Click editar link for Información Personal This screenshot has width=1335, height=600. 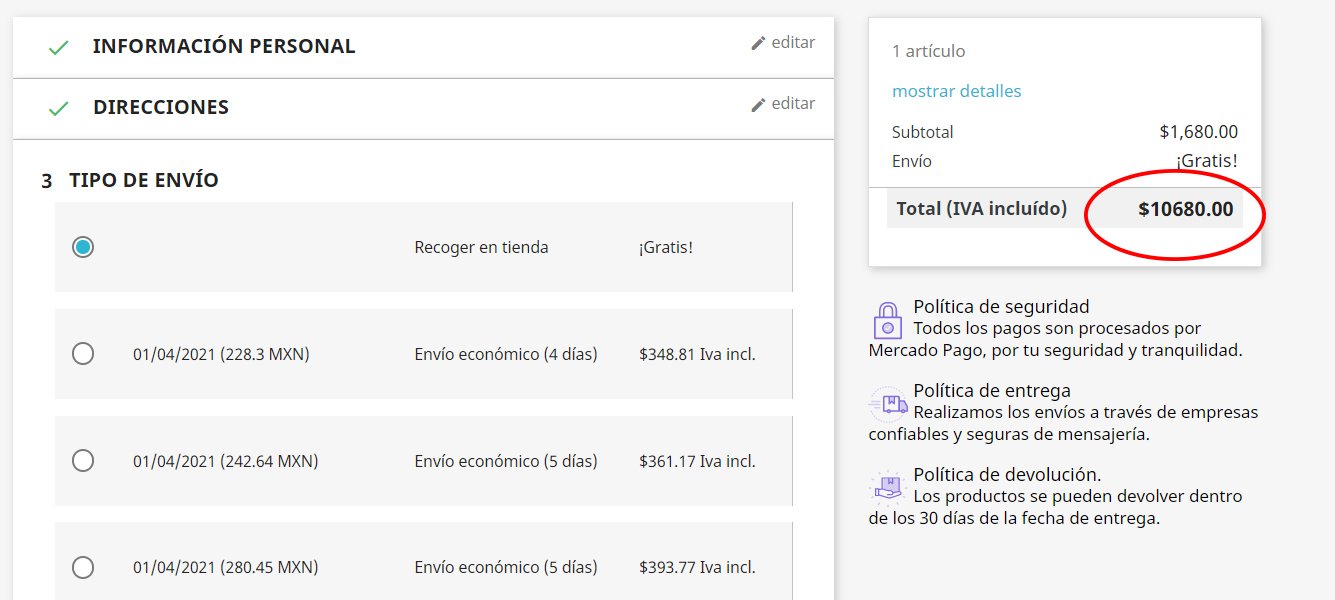click(793, 43)
